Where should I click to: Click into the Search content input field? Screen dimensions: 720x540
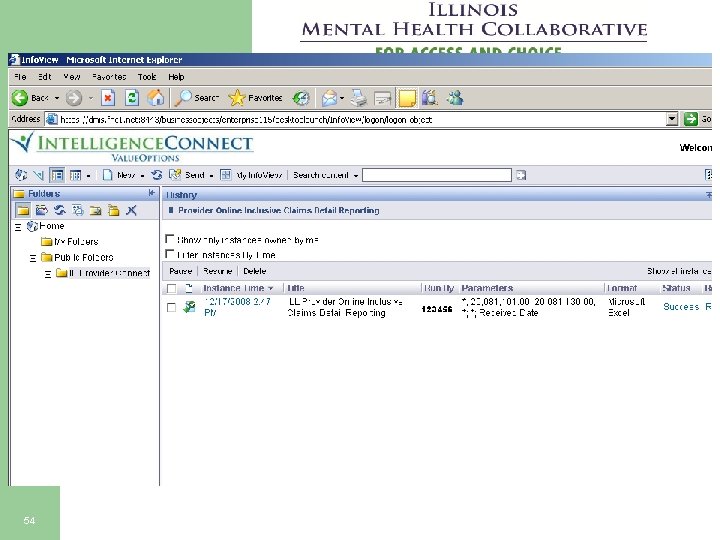point(437,175)
